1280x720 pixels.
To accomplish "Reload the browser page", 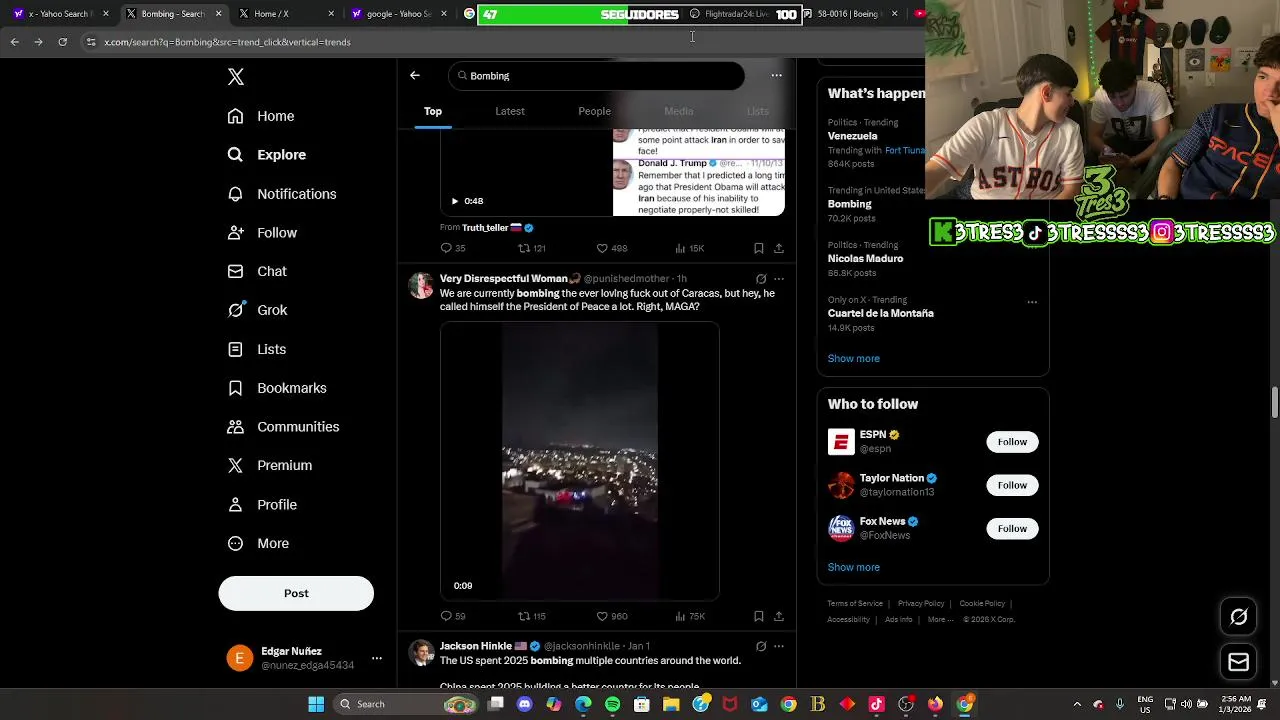I will [62, 42].
